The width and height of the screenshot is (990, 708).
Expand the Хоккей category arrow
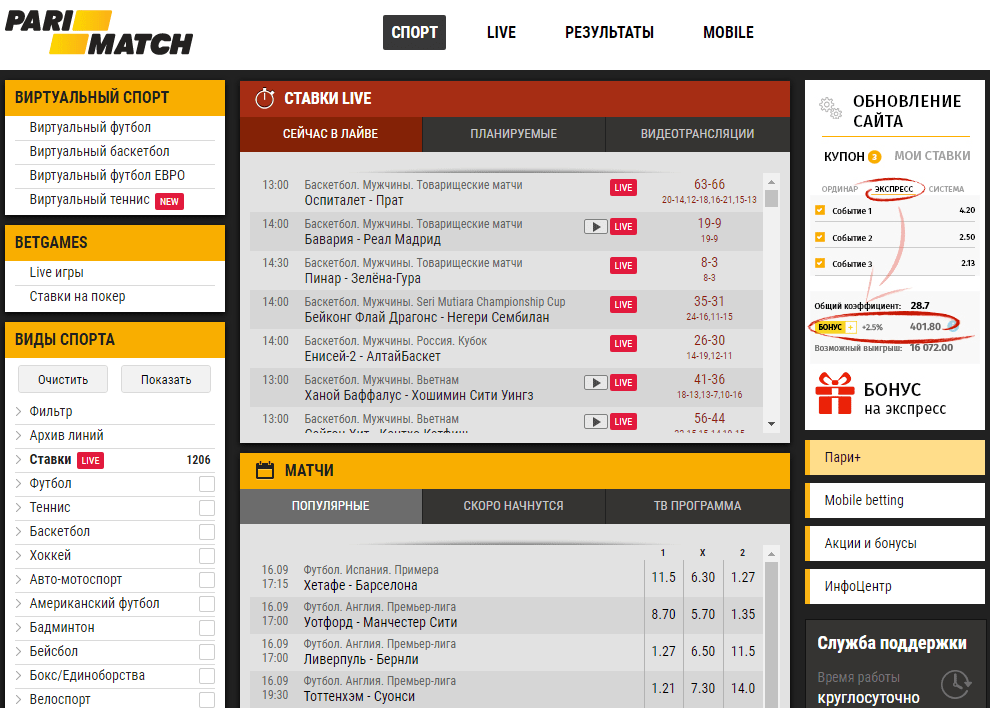(x=19, y=555)
